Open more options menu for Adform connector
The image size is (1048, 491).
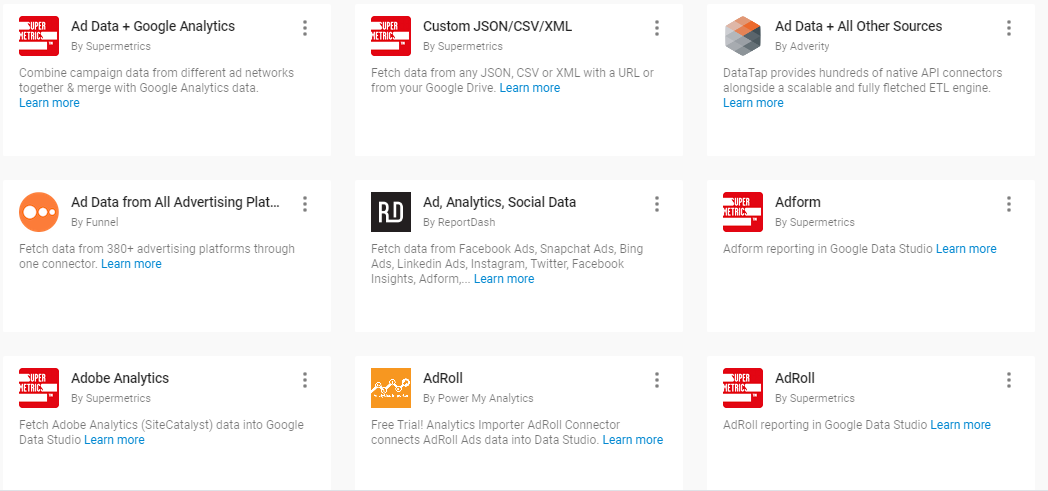coord(1009,204)
